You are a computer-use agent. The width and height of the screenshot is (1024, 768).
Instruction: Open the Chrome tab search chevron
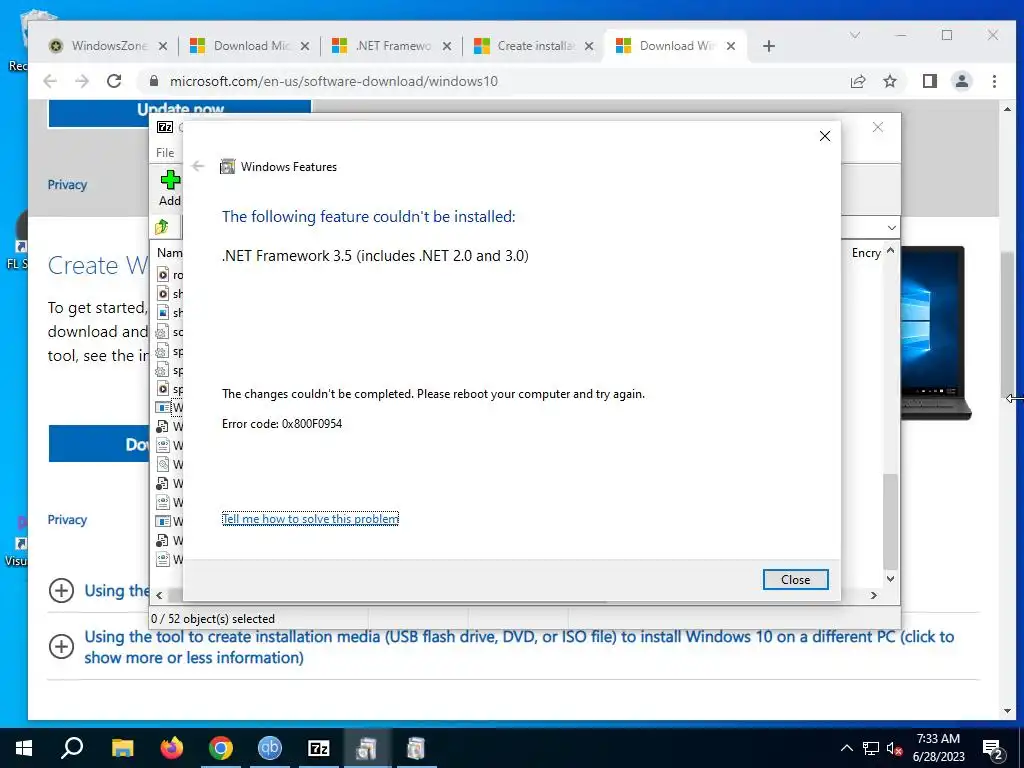click(854, 35)
